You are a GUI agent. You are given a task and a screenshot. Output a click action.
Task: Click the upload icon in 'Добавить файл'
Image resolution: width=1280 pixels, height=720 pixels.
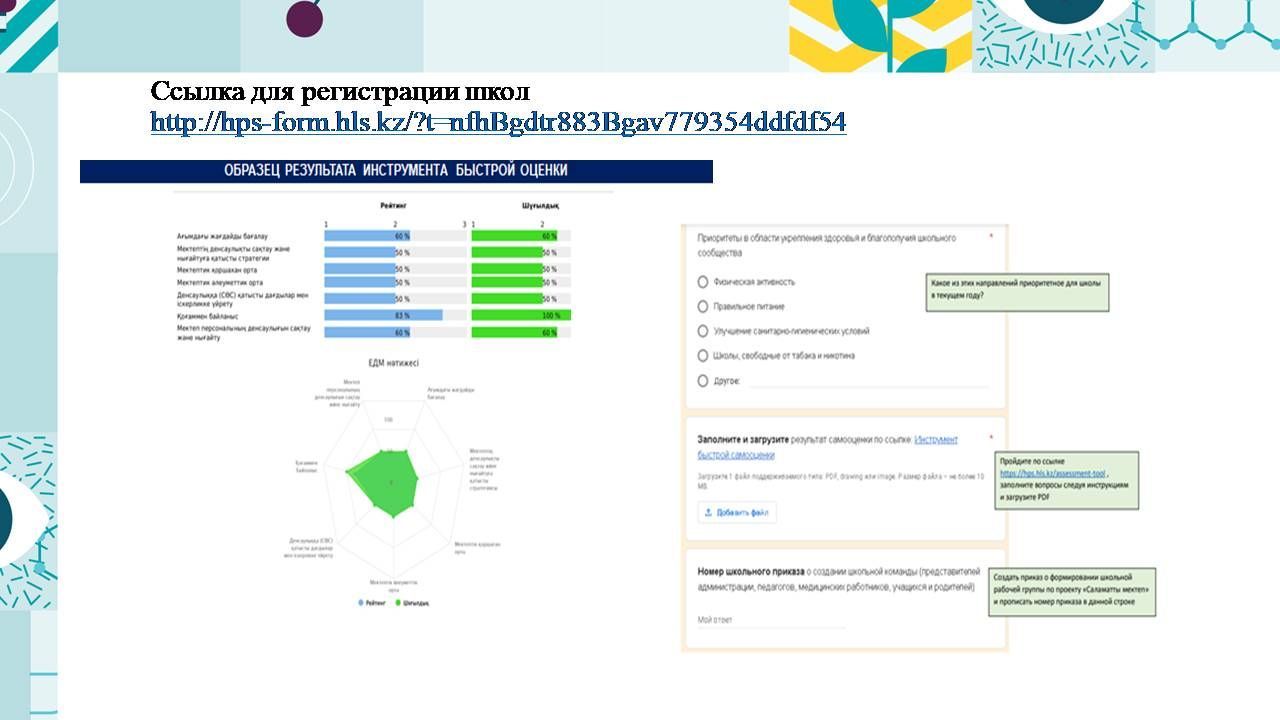click(x=709, y=512)
